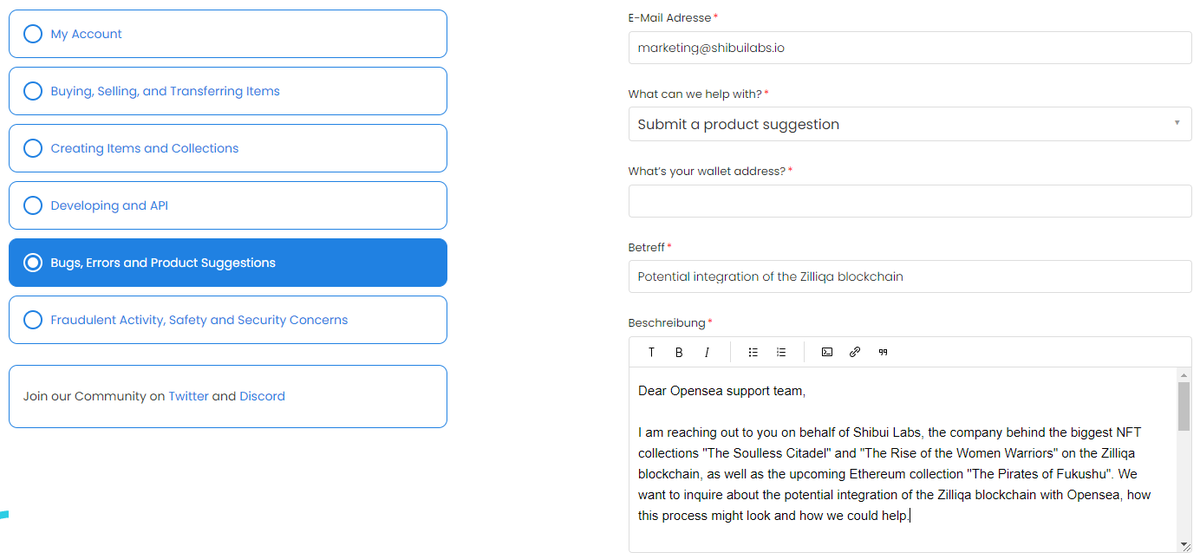Insert a numbered list
Viewport: 1200px width, 559px height.
781,352
